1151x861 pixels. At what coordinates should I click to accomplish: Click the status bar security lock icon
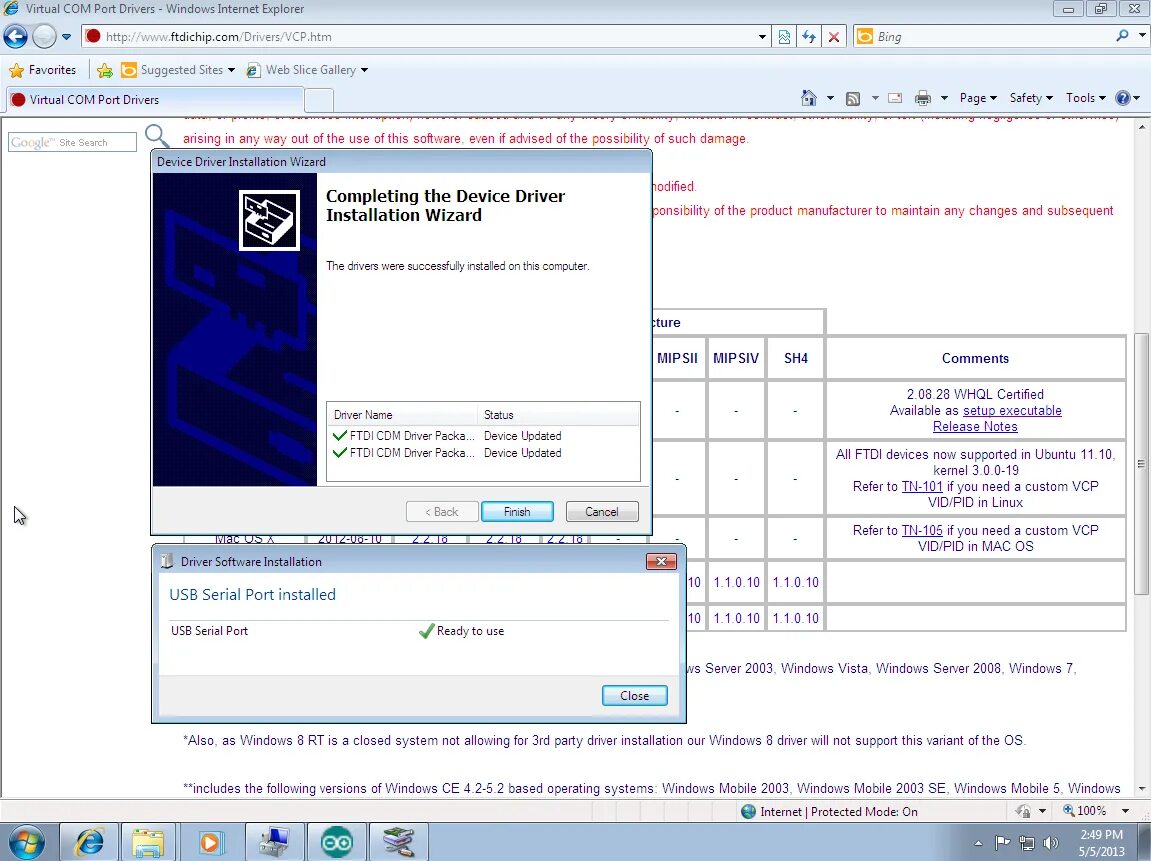(1023, 811)
